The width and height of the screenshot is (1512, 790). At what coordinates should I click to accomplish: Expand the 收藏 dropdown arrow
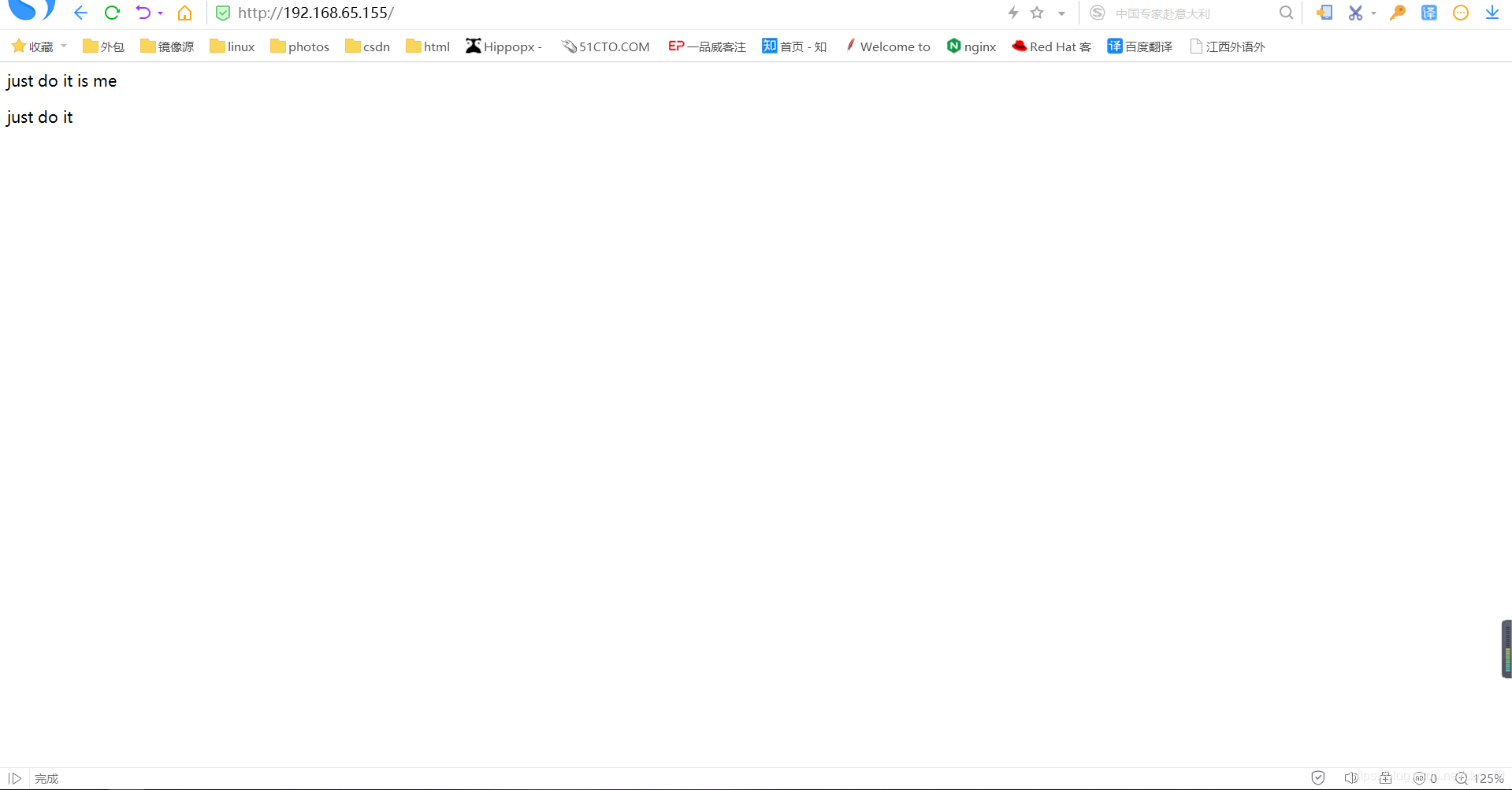[x=64, y=46]
